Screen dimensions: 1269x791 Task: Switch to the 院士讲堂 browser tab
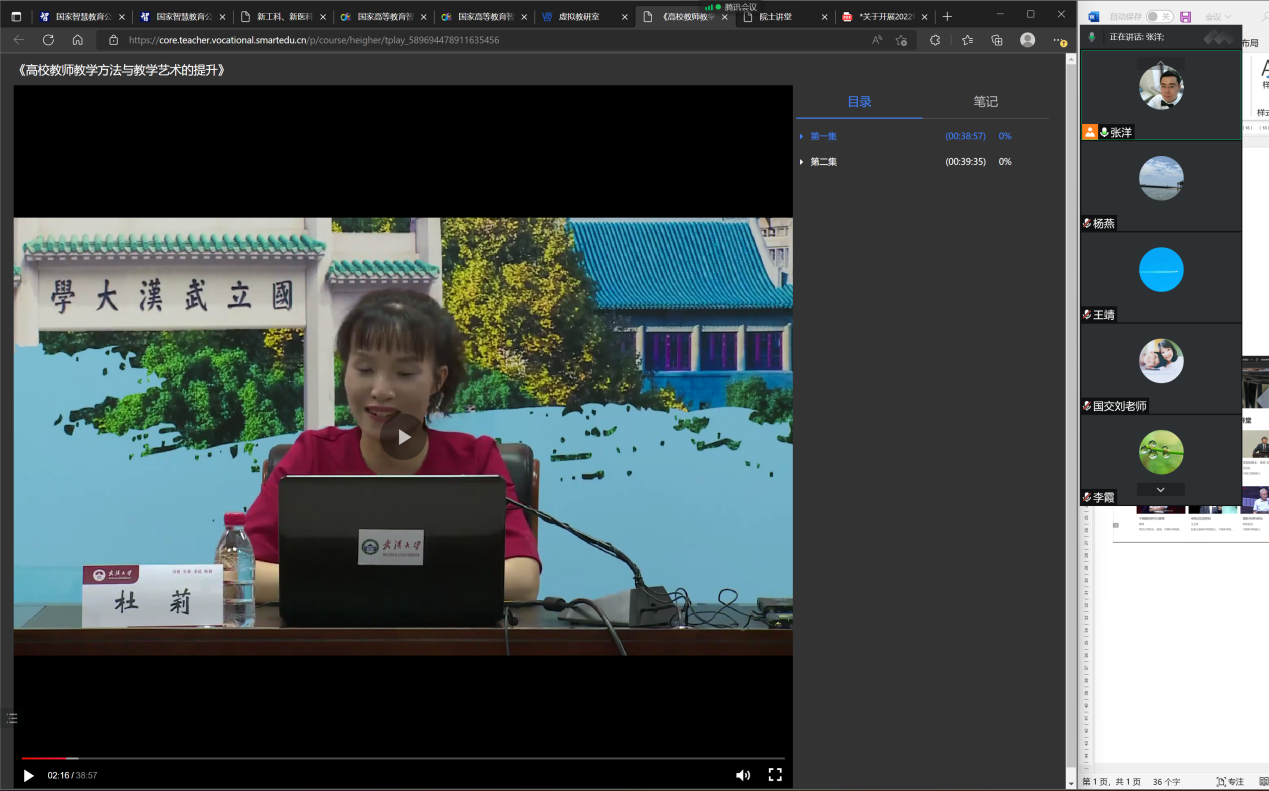pyautogui.click(x=776, y=17)
